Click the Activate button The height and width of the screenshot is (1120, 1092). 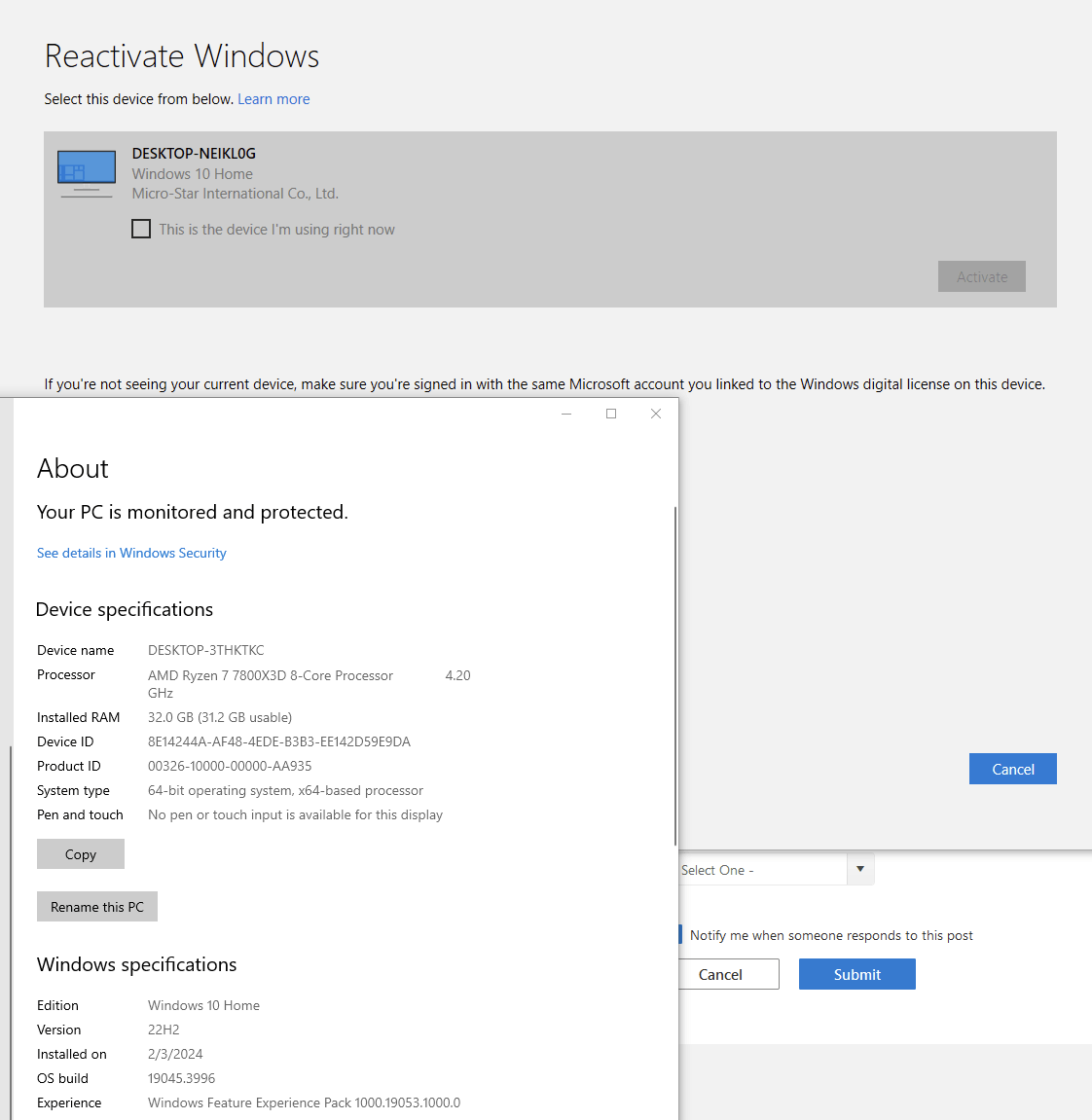(981, 276)
